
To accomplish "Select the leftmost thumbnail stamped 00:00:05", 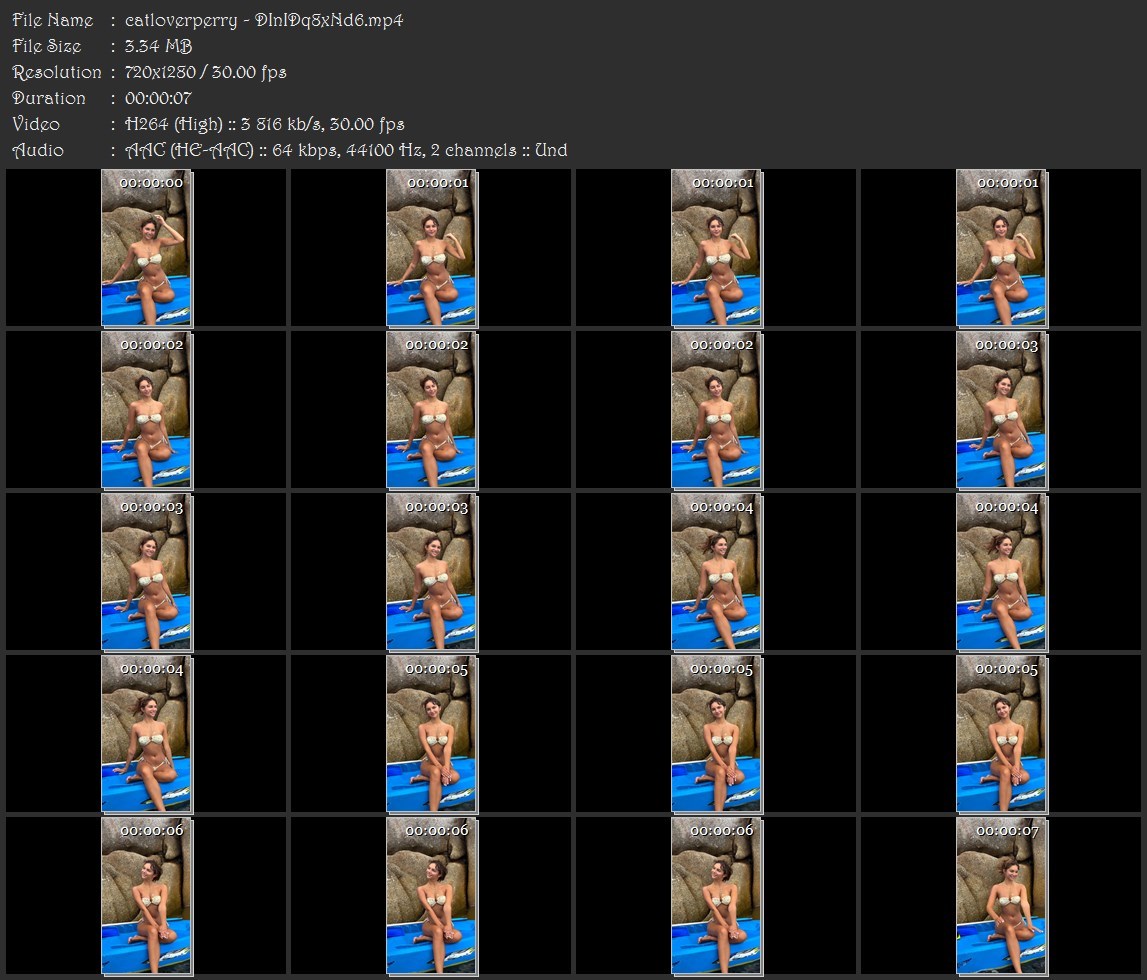I will point(432,734).
